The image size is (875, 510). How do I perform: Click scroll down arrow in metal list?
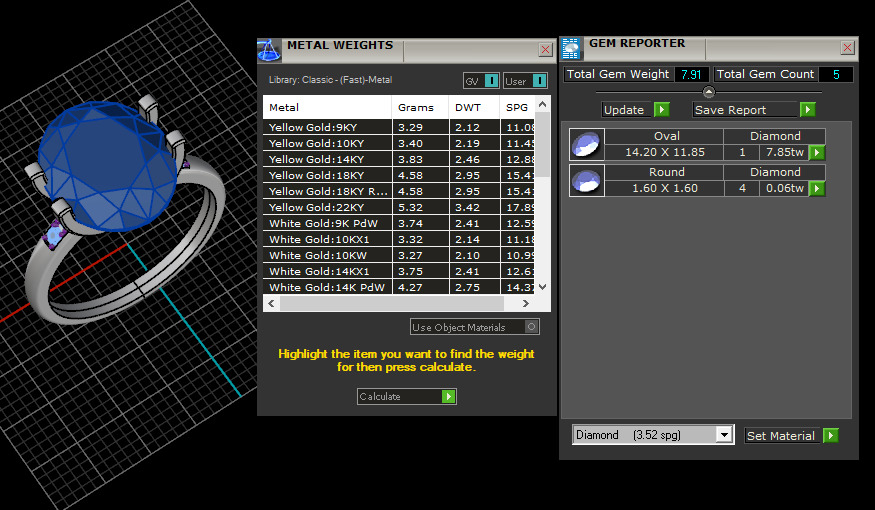pyautogui.click(x=542, y=287)
